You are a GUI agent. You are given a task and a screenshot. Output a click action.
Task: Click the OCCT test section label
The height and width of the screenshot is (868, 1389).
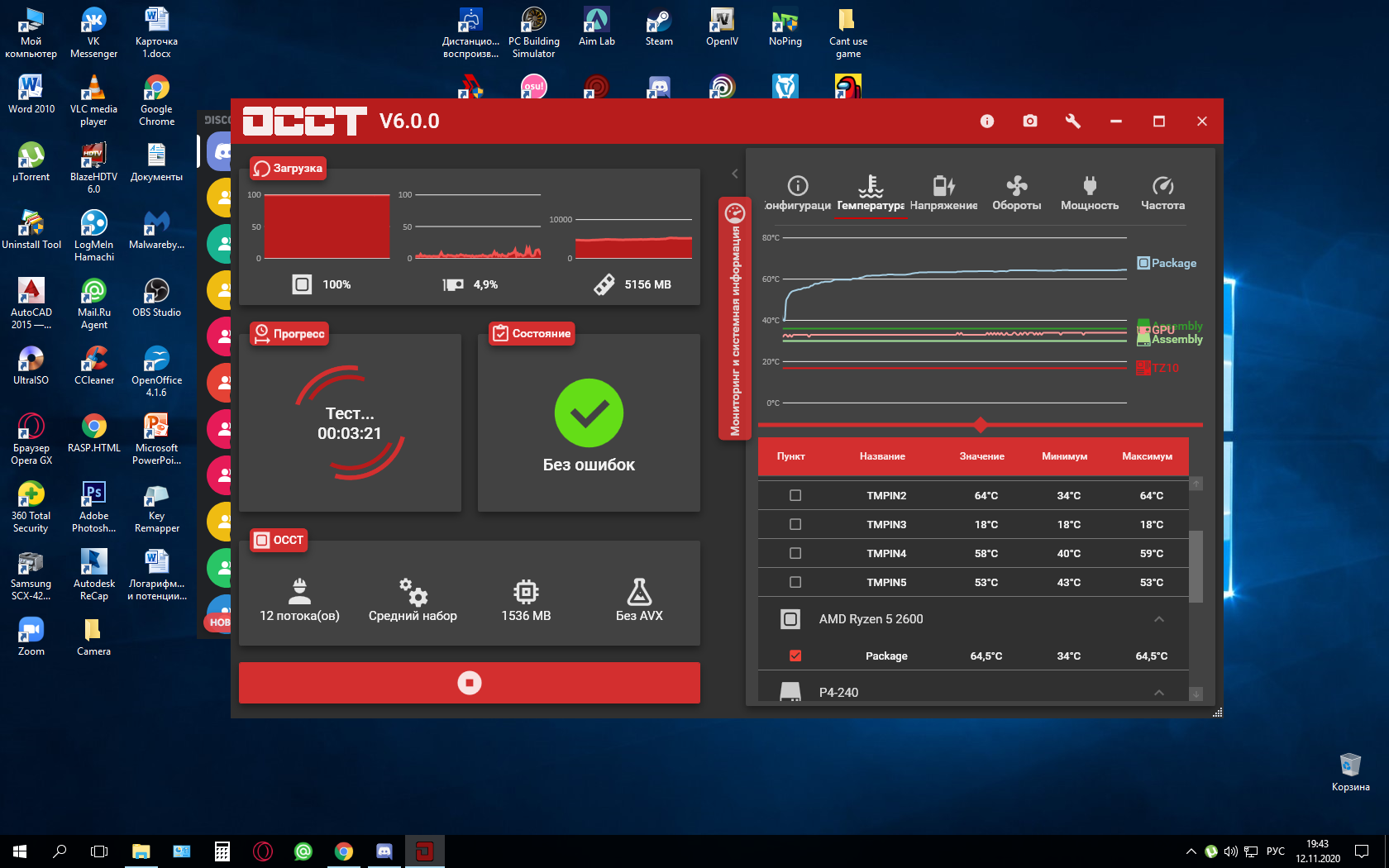(279, 540)
